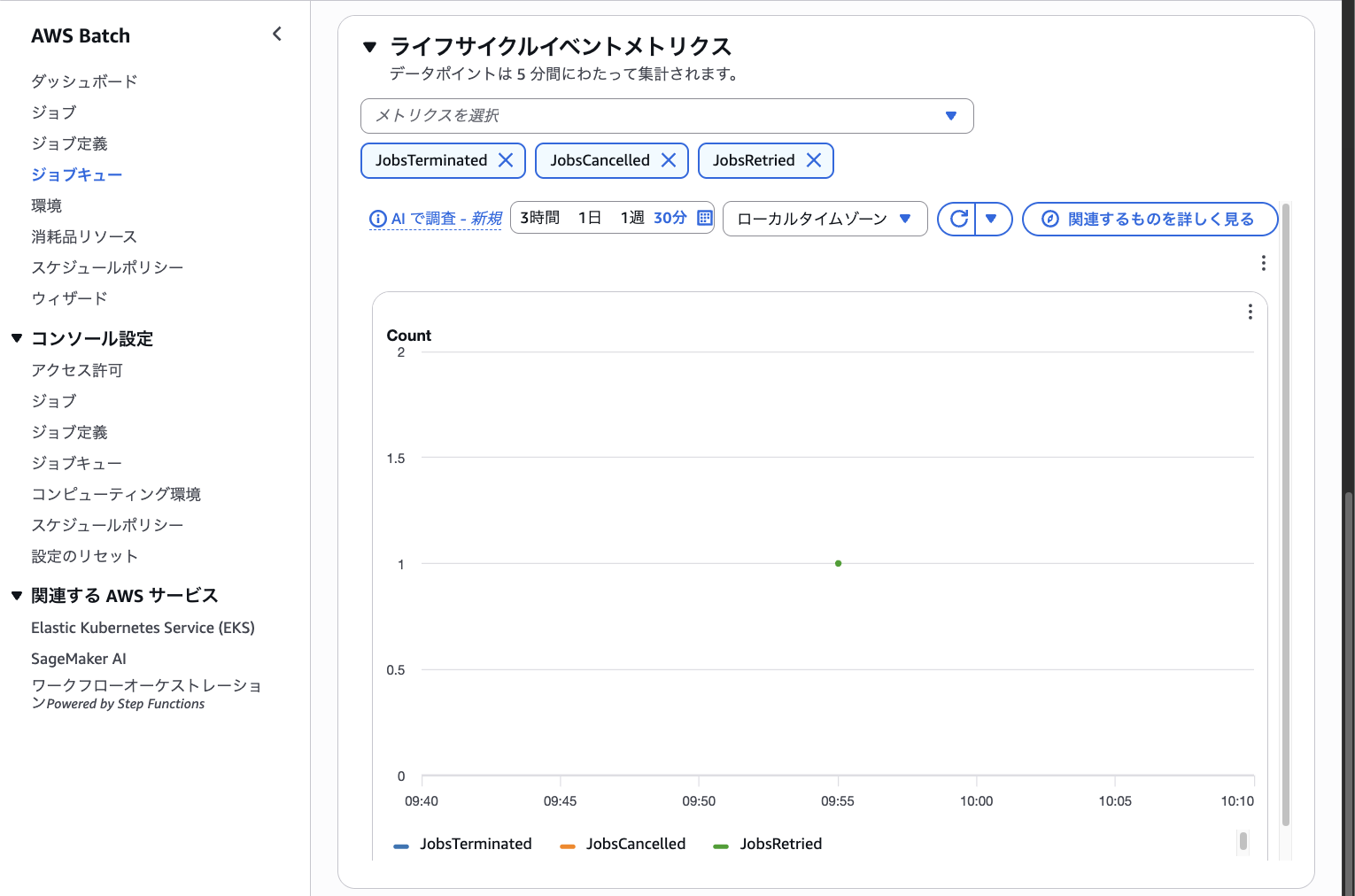Click the green JobsRetried data point
Screen dimensions: 1355x896
838,563
